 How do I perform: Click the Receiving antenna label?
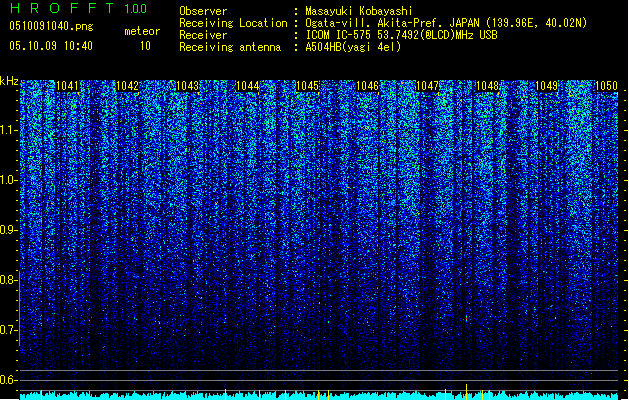click(230, 47)
